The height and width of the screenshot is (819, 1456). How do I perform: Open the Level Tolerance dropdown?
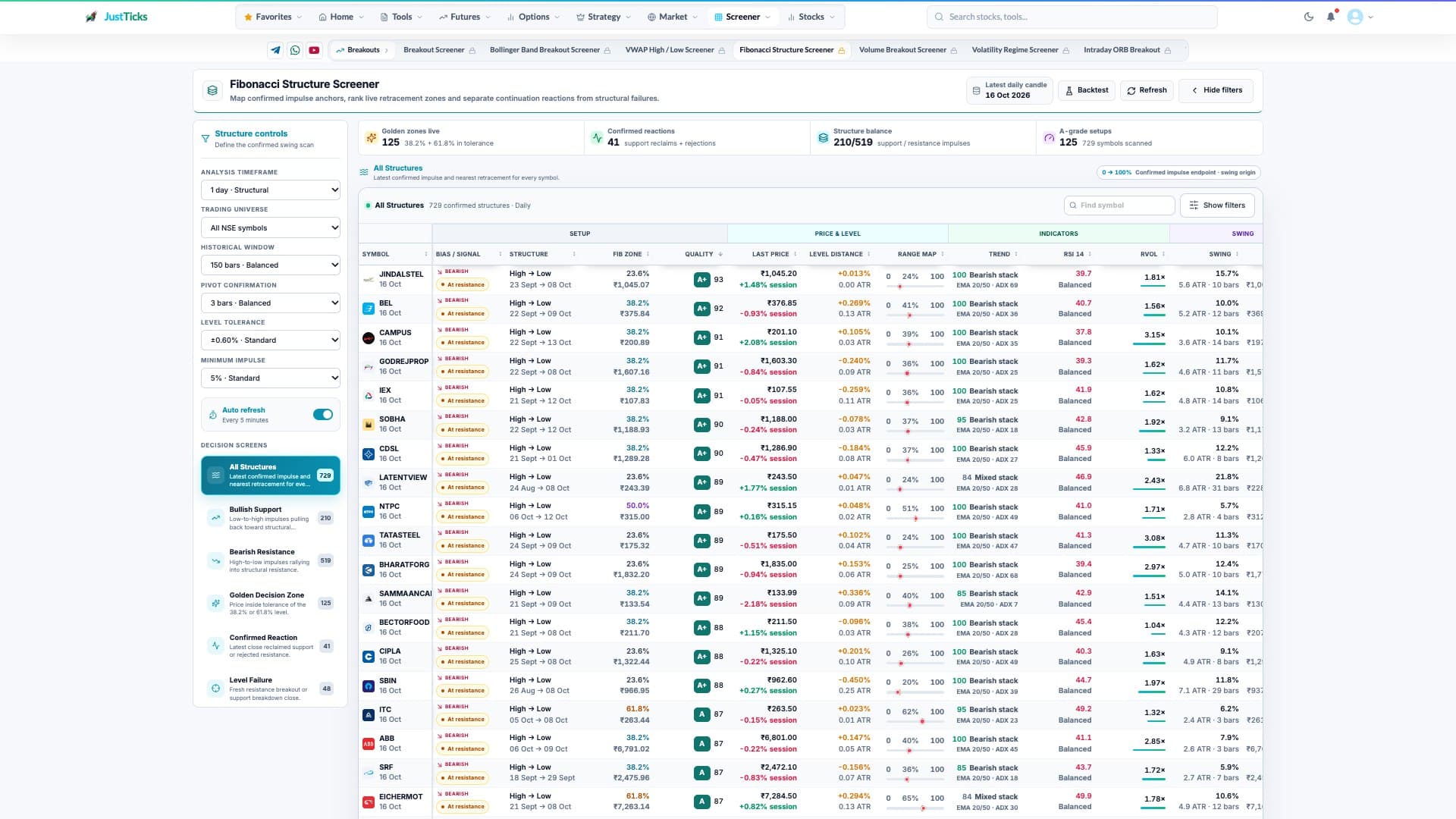pos(270,340)
